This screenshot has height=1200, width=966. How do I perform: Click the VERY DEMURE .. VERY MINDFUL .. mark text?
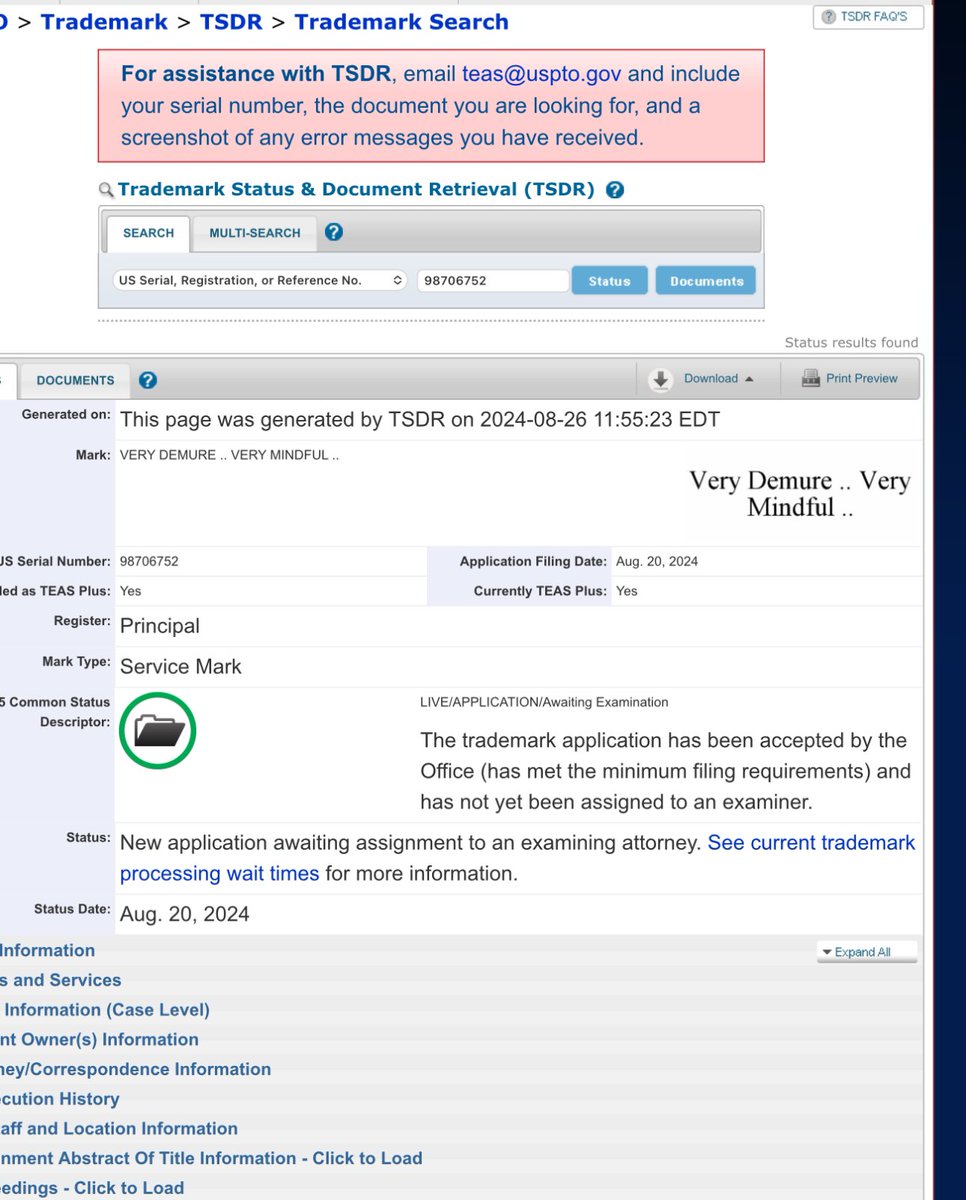pos(229,455)
